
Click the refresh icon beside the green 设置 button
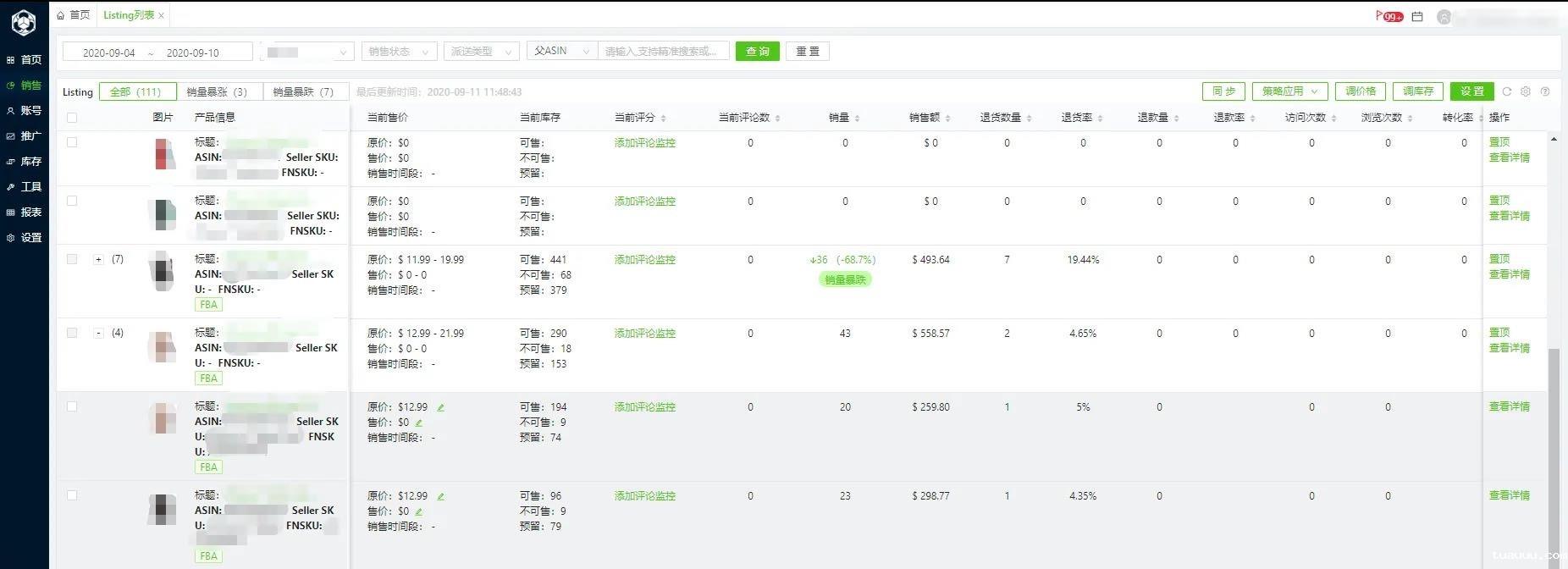click(1507, 91)
